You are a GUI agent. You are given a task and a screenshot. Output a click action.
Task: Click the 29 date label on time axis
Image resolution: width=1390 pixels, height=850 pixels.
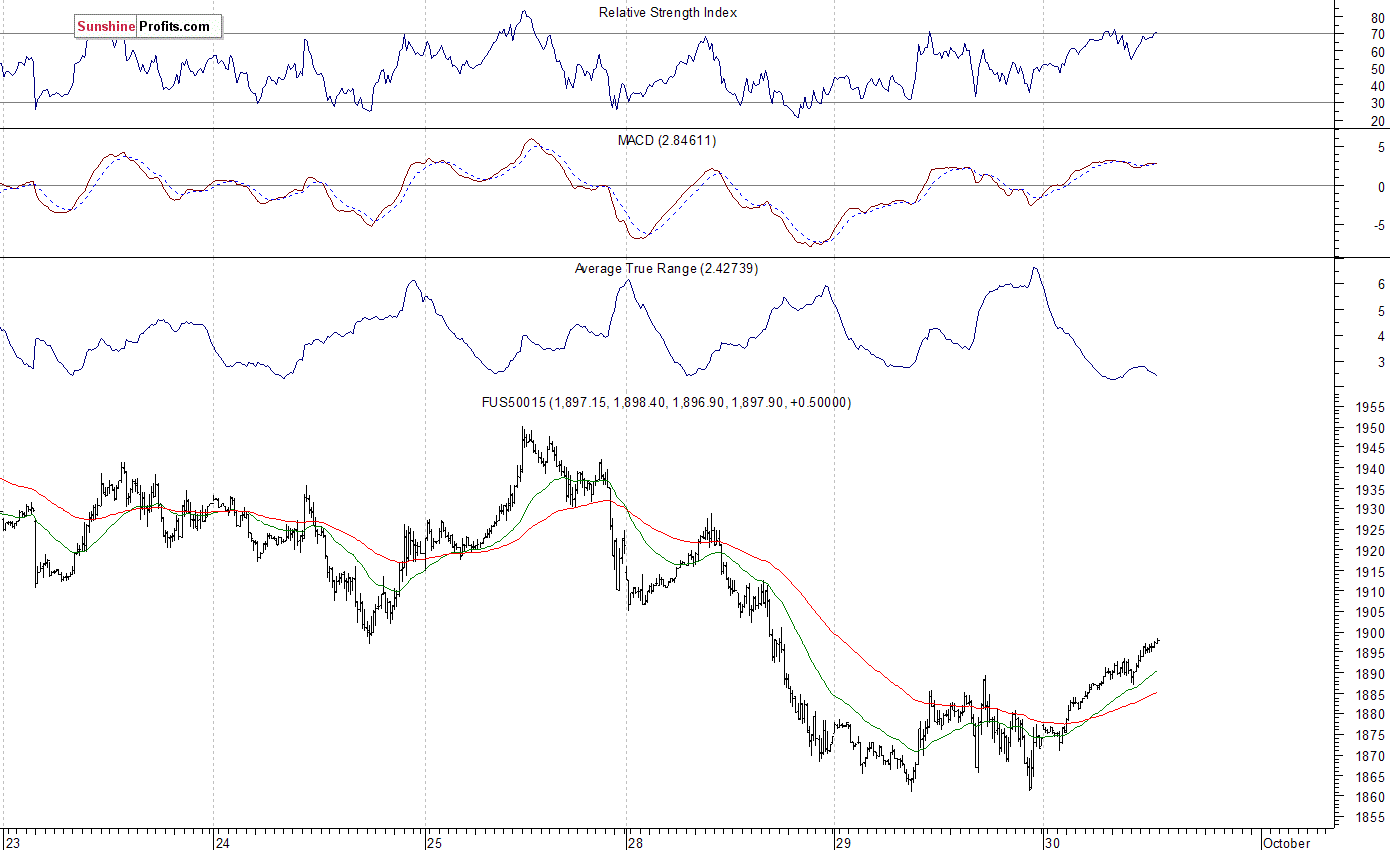pos(845,842)
